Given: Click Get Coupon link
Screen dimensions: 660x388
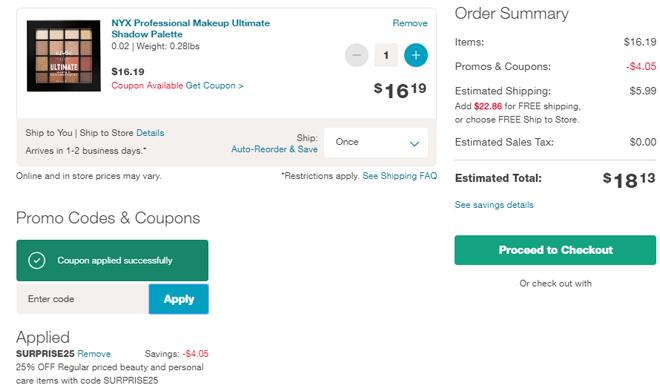Looking at the screenshot, I should click(214, 85).
